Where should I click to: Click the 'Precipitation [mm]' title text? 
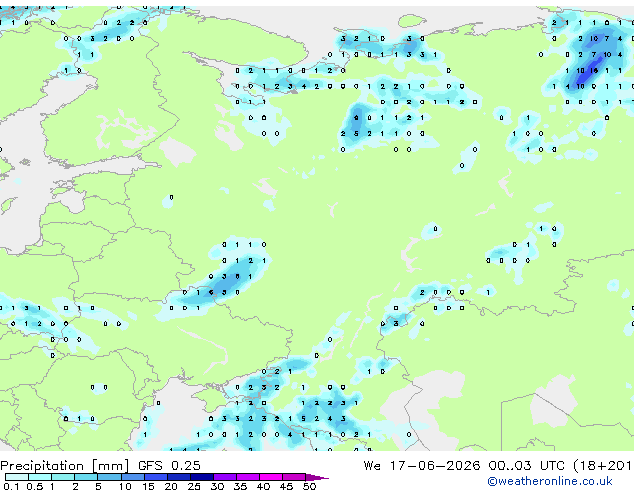click(65, 466)
